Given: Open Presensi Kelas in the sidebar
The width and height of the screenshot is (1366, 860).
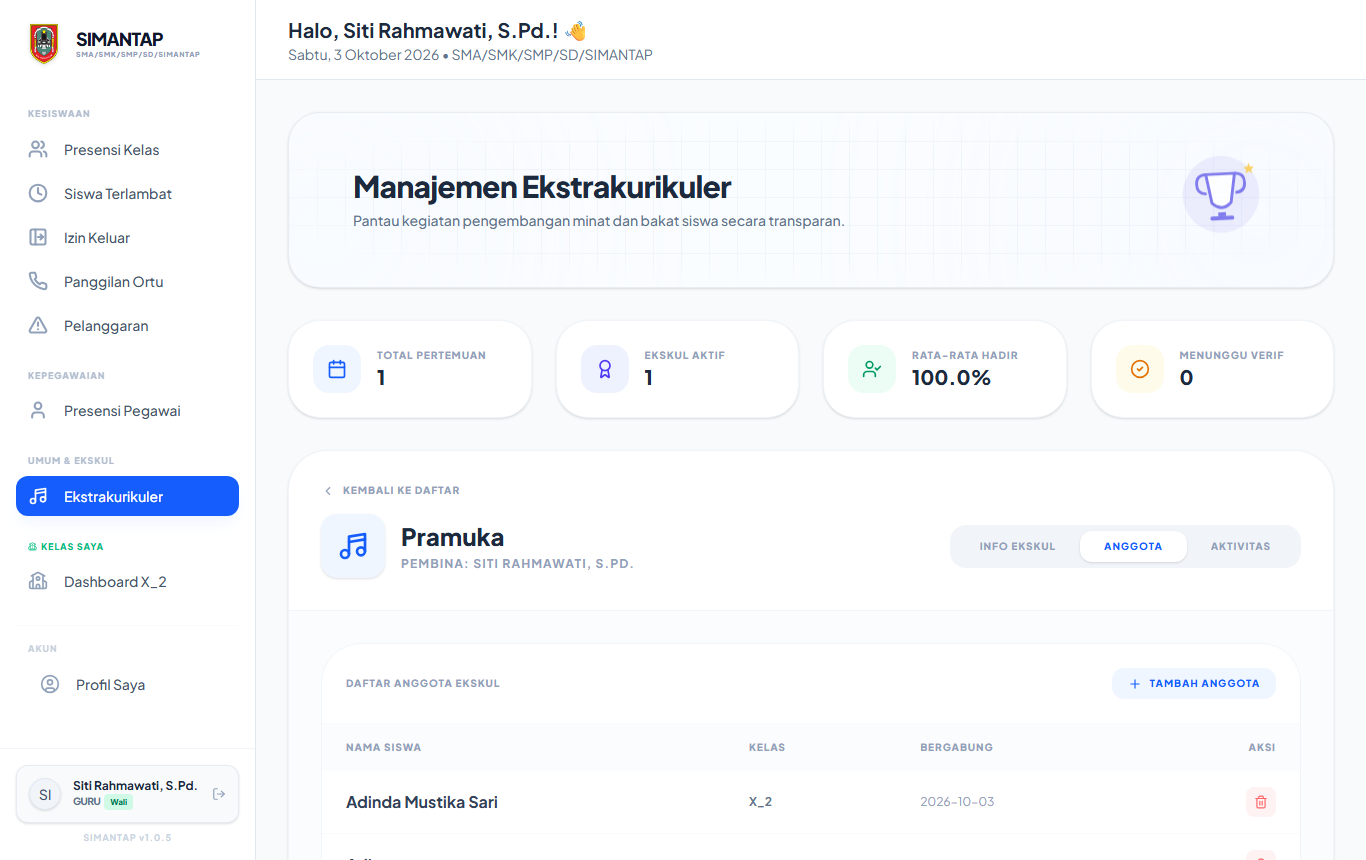Looking at the screenshot, I should point(127,150).
